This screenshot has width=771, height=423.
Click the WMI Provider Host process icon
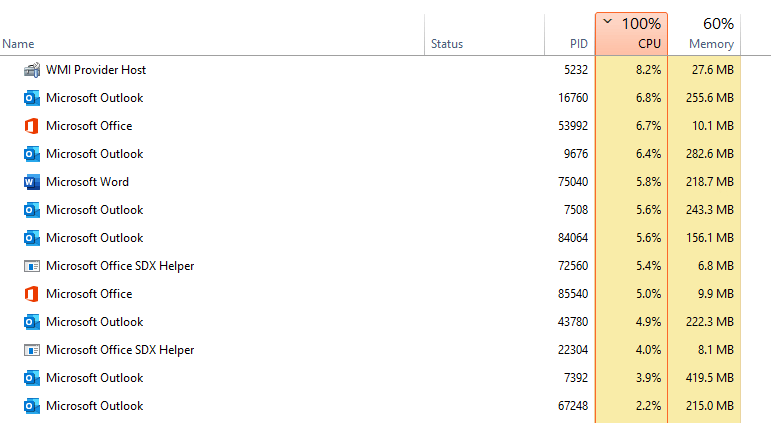[32, 70]
